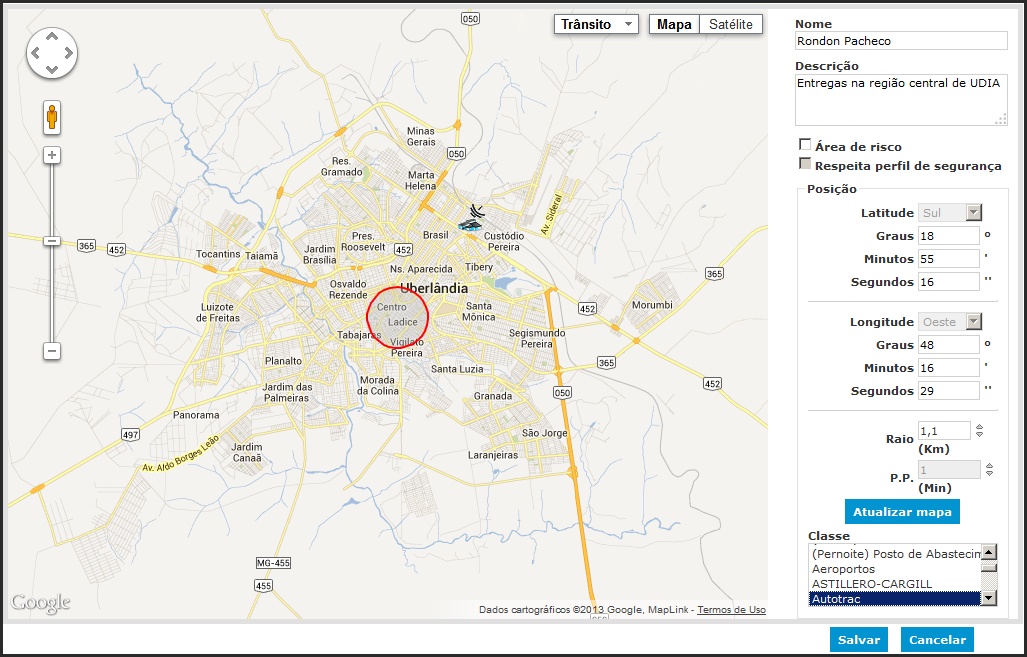Open the Termos de Uso link
Viewport: 1027px width, 657px height.
[x=731, y=610]
